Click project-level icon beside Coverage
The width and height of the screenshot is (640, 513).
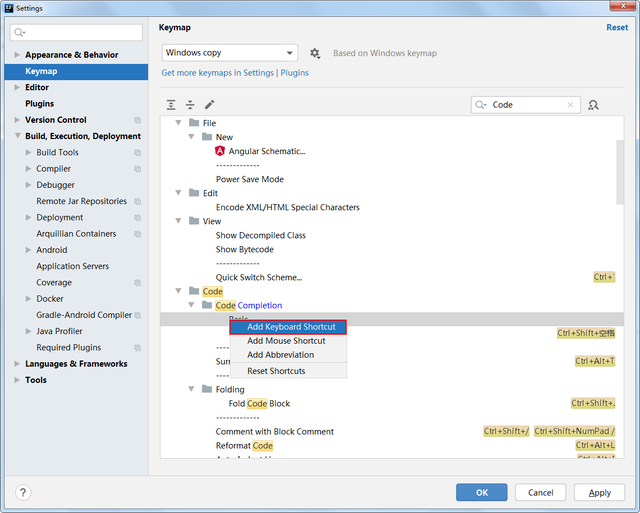pyautogui.click(x=138, y=282)
